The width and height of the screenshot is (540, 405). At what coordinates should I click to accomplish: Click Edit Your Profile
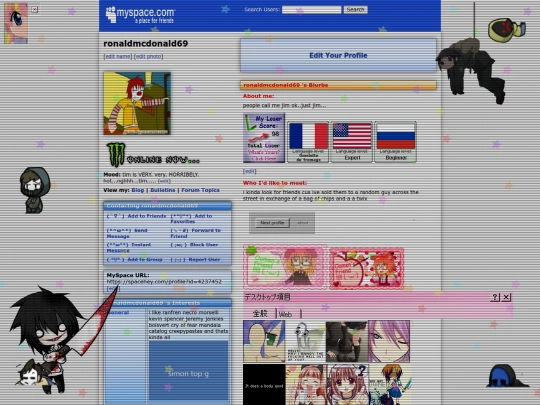point(338,55)
